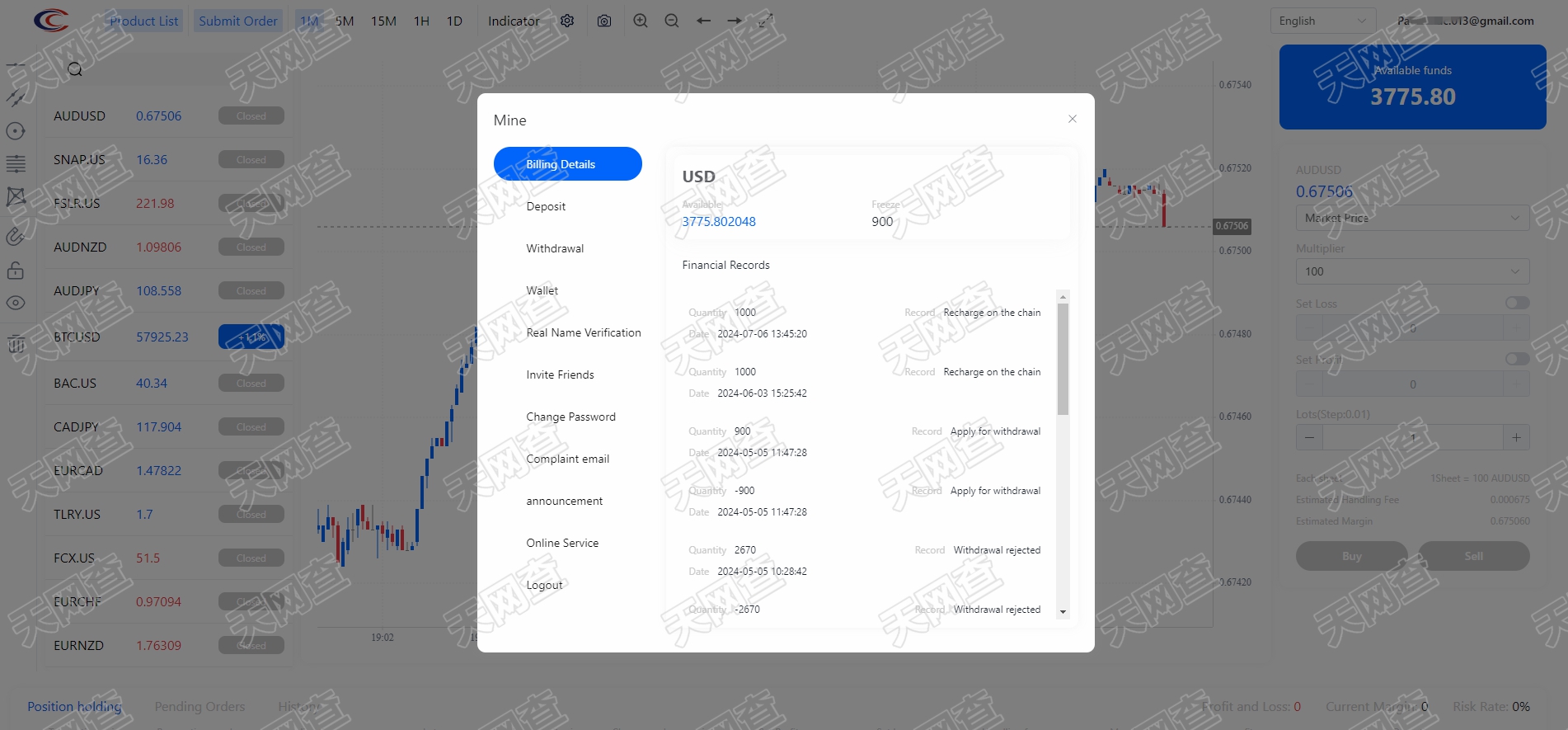Zoom in on the chart

[x=641, y=21]
